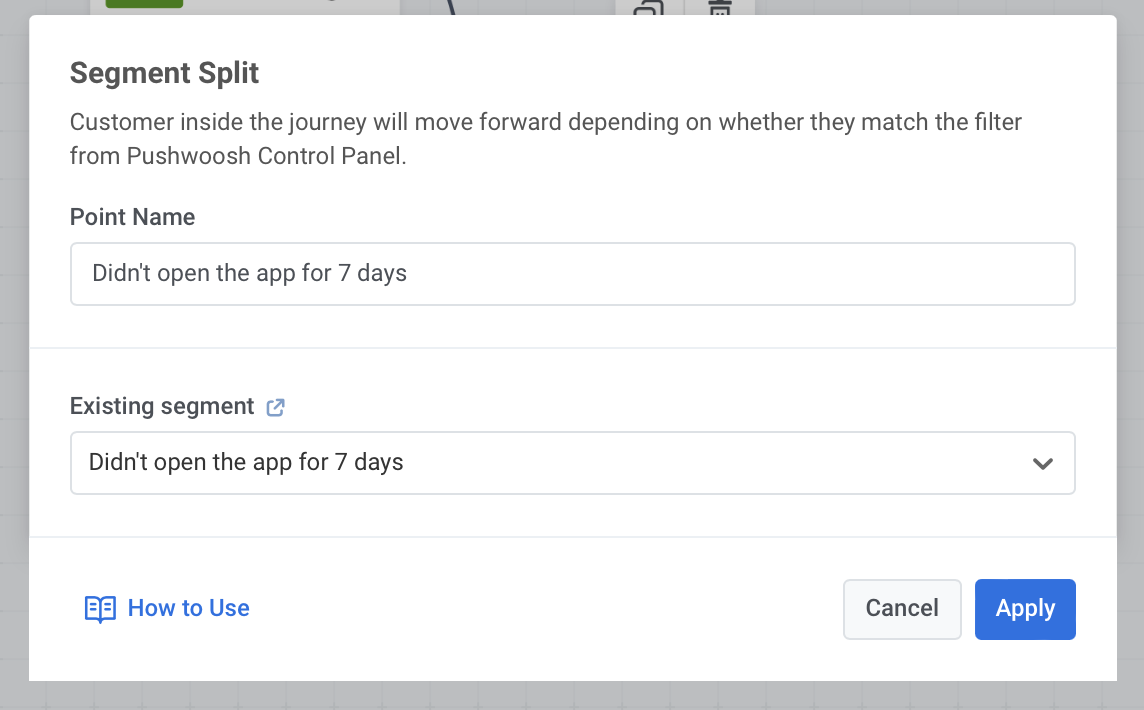Screen dimensions: 1144x710
Task: Click the green button behind the dialog
Action: 137,4
